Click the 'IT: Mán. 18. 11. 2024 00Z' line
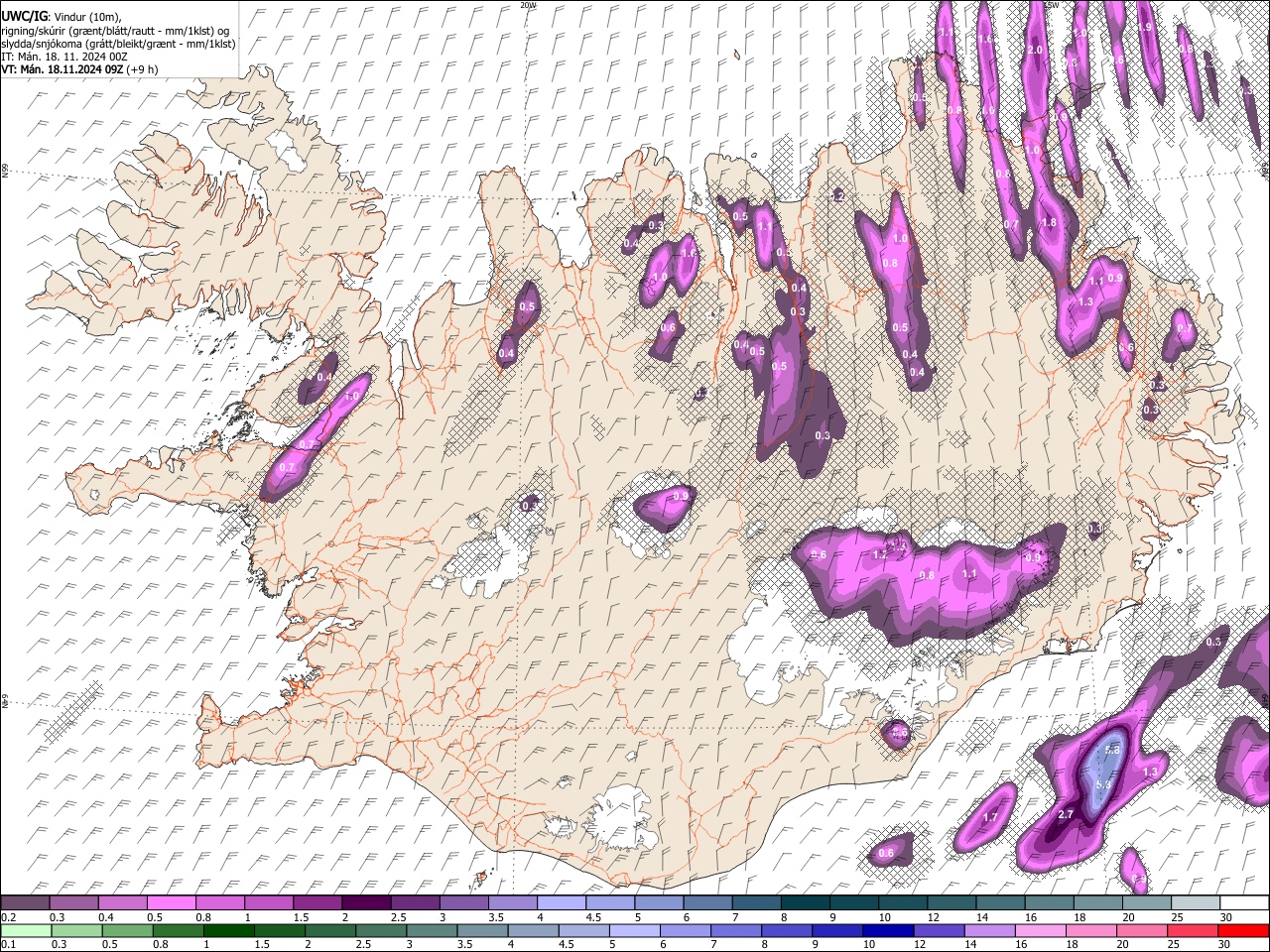1270x952 pixels. click(63, 57)
